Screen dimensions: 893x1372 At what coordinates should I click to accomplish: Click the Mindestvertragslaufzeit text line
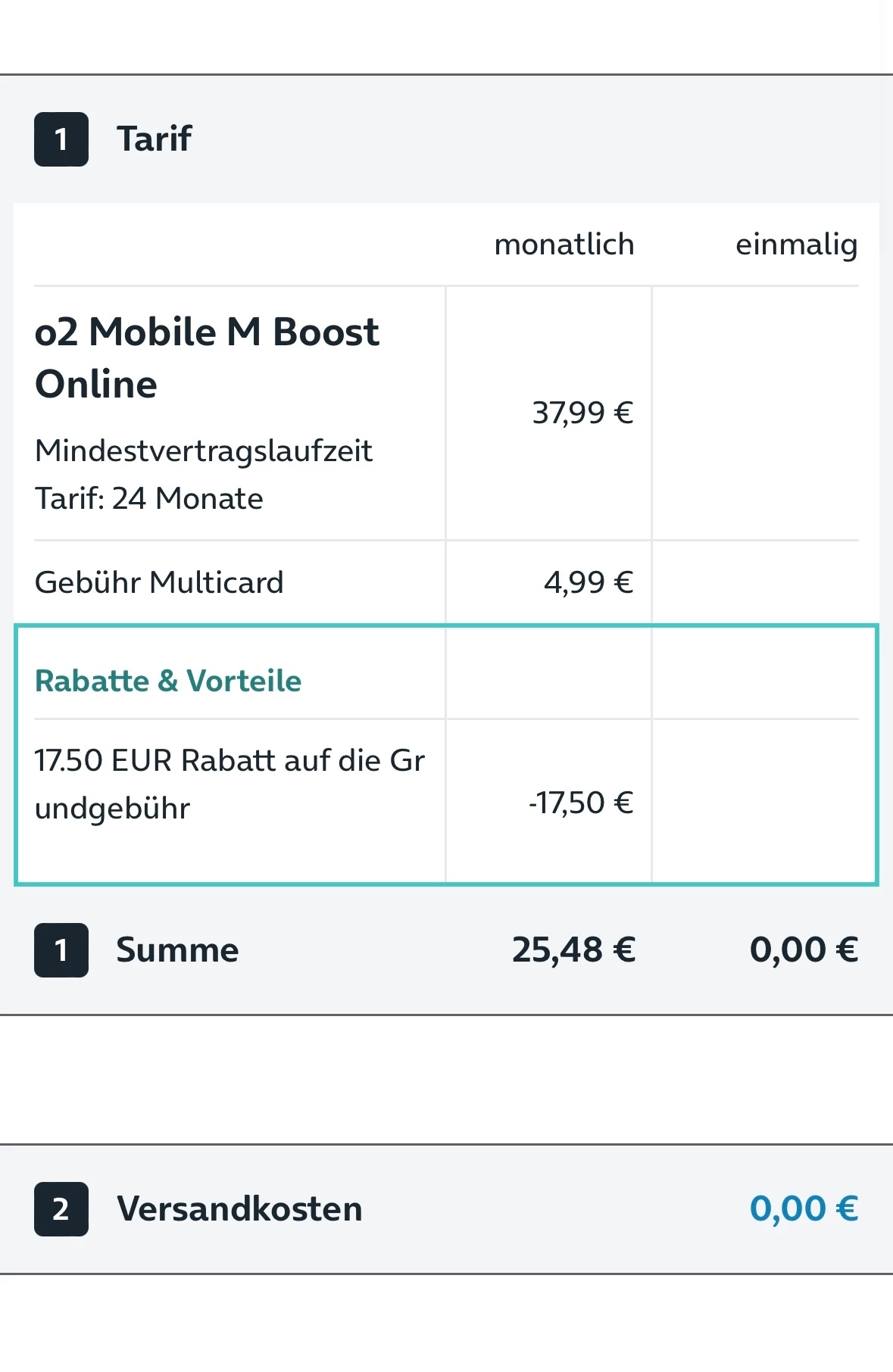click(203, 451)
